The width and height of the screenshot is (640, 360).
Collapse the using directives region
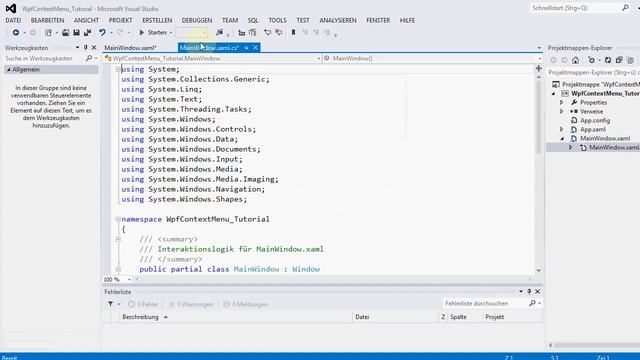(x=118, y=69)
